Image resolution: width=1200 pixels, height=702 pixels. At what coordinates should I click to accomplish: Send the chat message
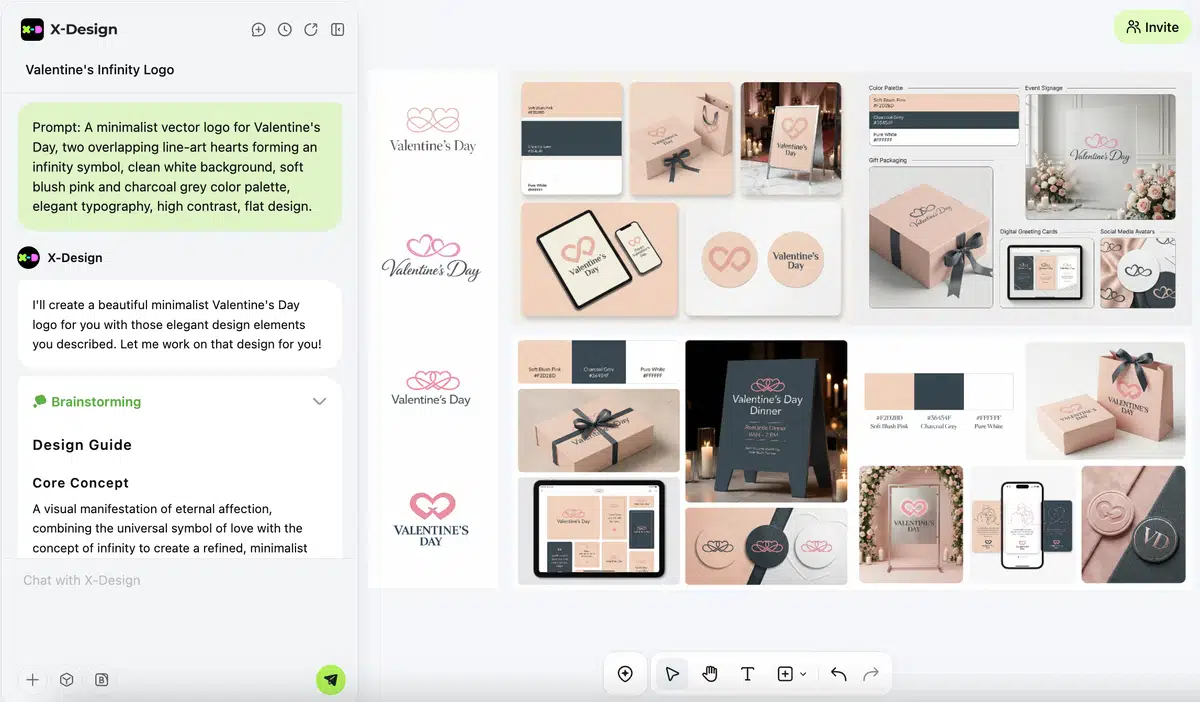(331, 680)
